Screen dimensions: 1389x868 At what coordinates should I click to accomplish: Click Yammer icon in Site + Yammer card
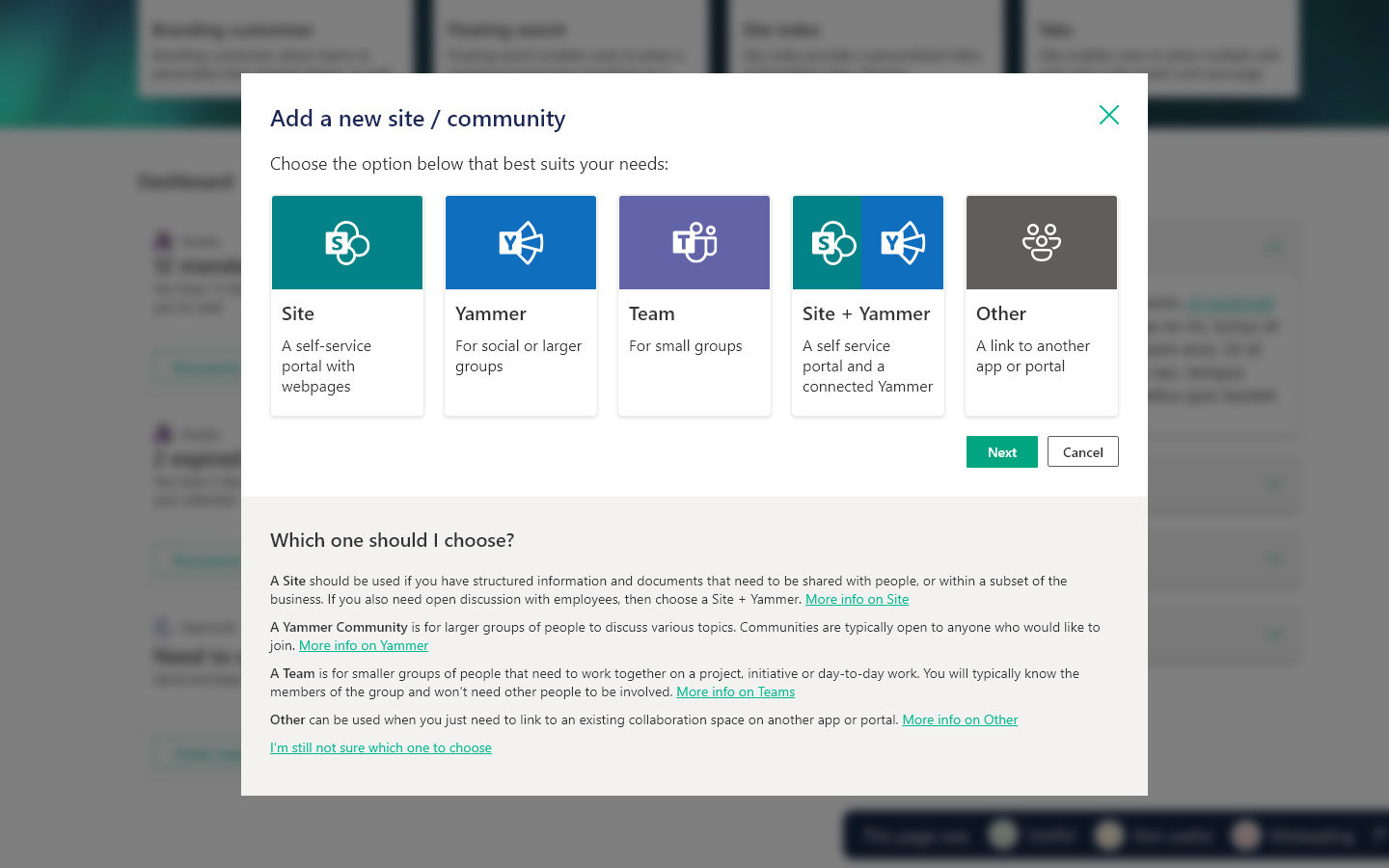pyautogui.click(x=903, y=242)
